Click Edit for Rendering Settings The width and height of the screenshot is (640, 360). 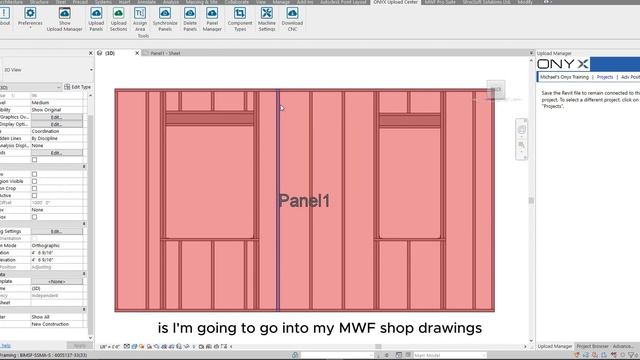[x=56, y=231]
